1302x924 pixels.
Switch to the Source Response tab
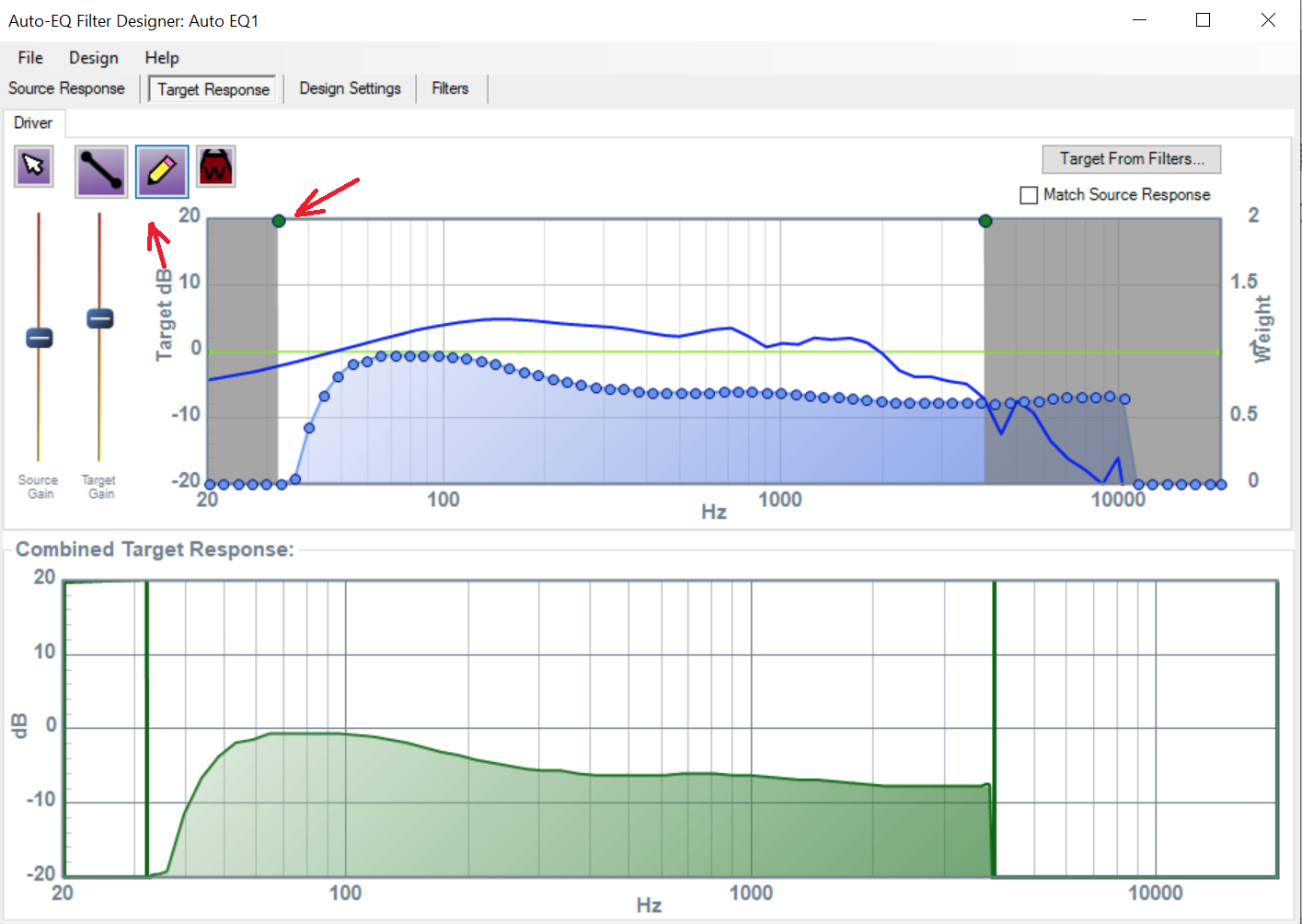tap(66, 88)
